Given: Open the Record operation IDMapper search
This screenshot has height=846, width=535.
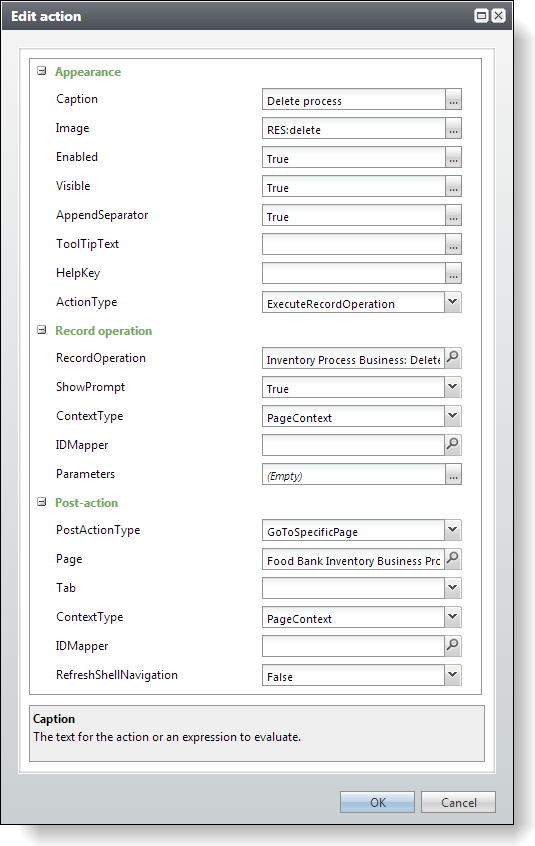Looking at the screenshot, I should pyautogui.click(x=453, y=445).
